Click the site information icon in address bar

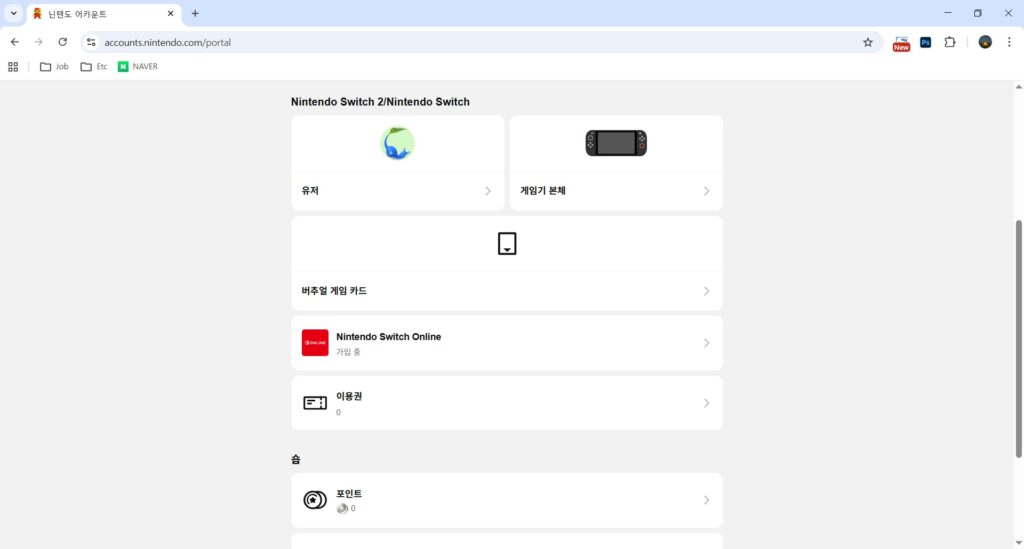[91, 42]
